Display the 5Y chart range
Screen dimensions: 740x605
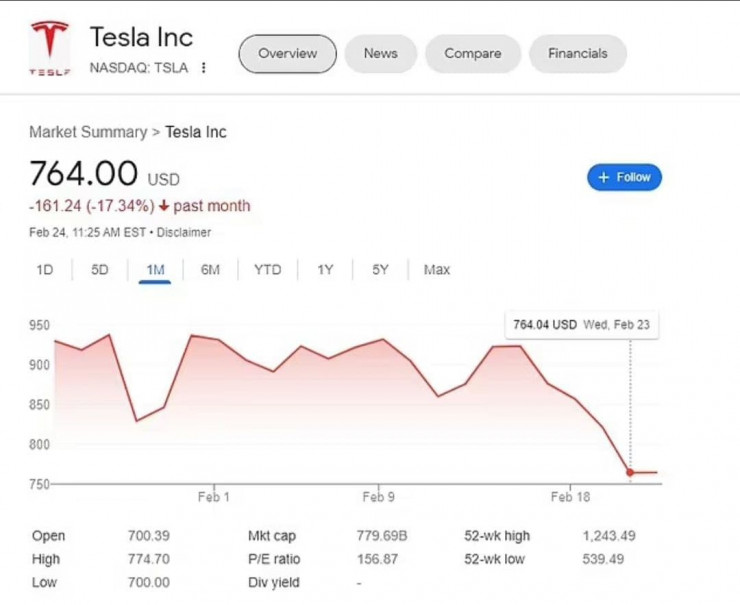pyautogui.click(x=380, y=270)
